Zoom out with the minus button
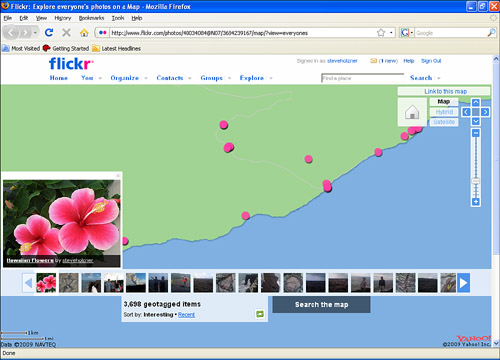The height and width of the screenshot is (360, 500). point(476,133)
